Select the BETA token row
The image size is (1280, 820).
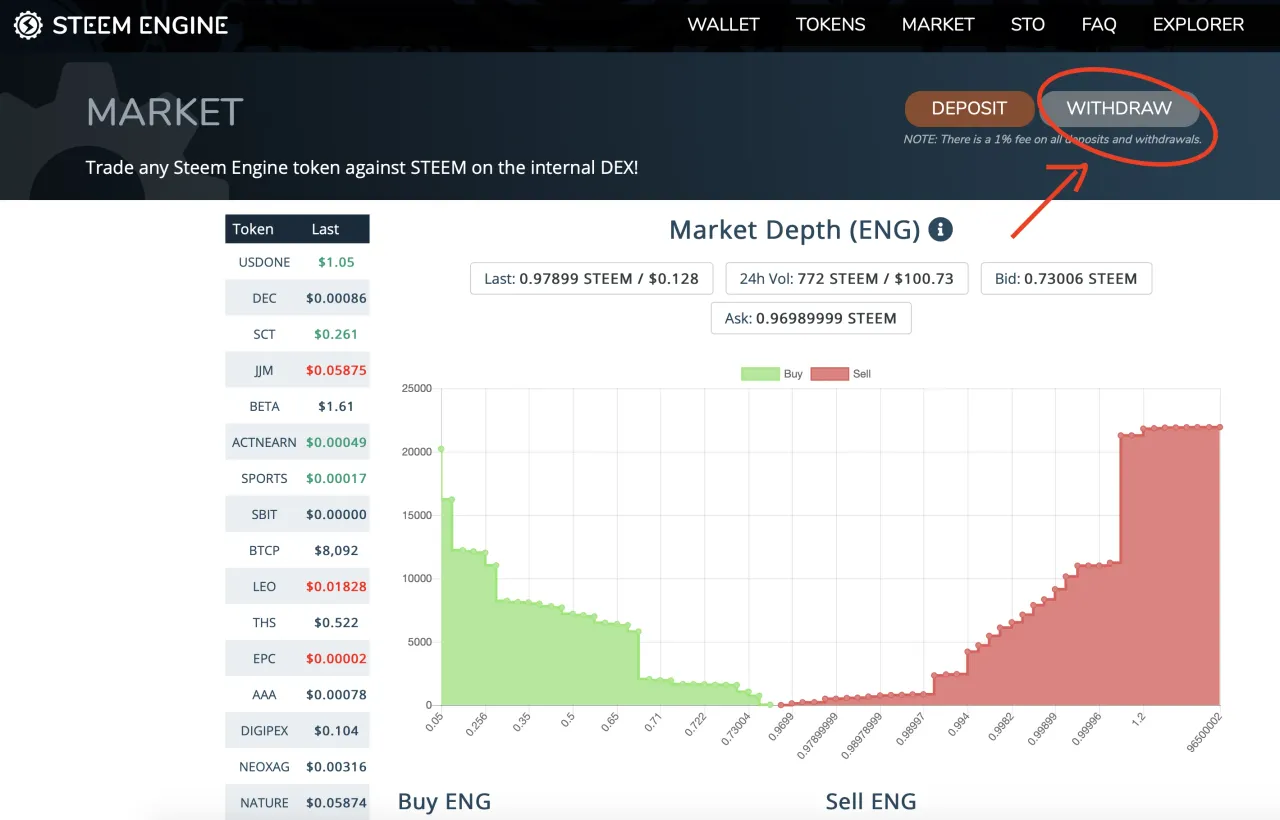pyautogui.click(x=297, y=406)
